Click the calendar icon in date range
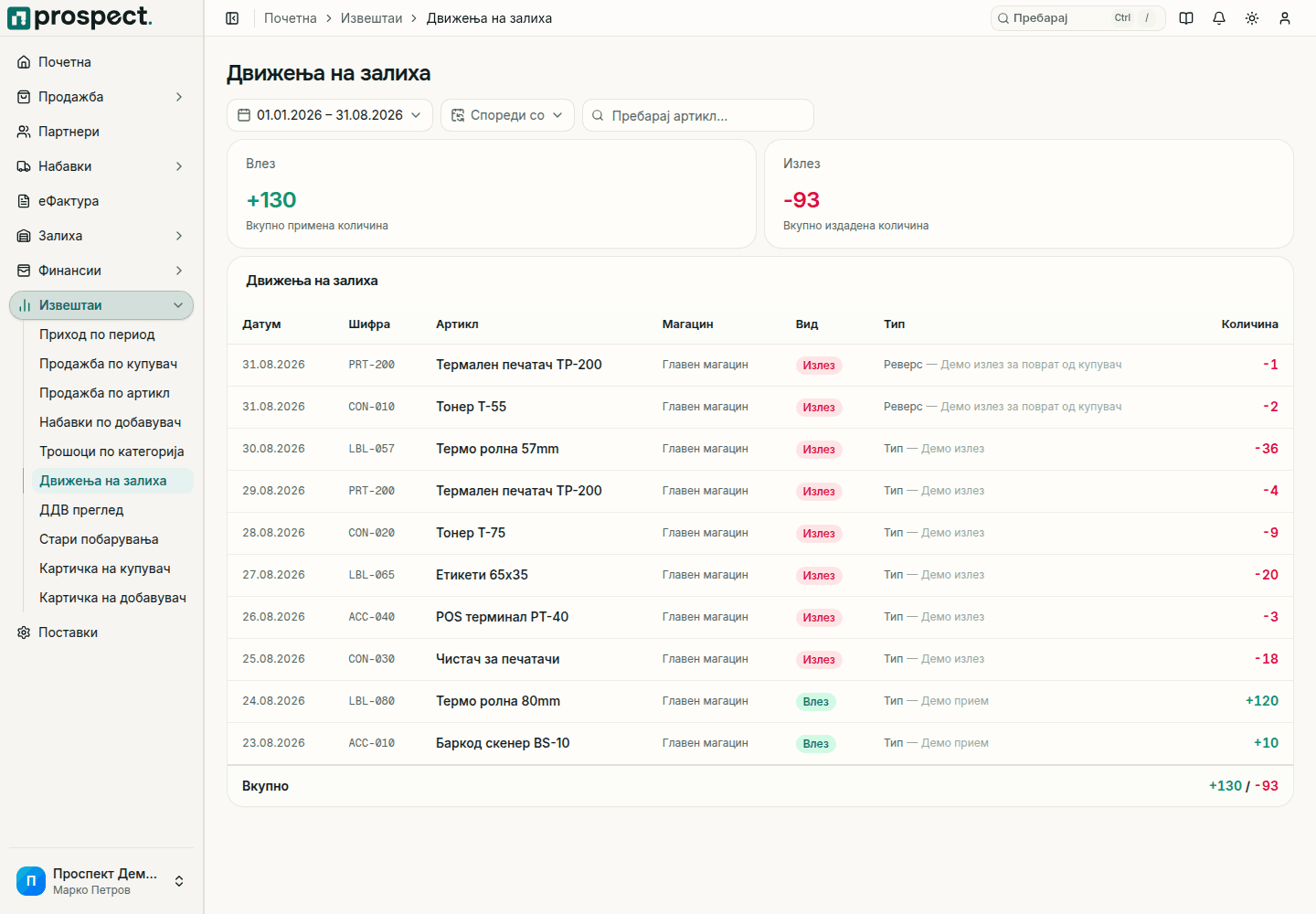This screenshot has width=1316, height=914. (x=244, y=115)
